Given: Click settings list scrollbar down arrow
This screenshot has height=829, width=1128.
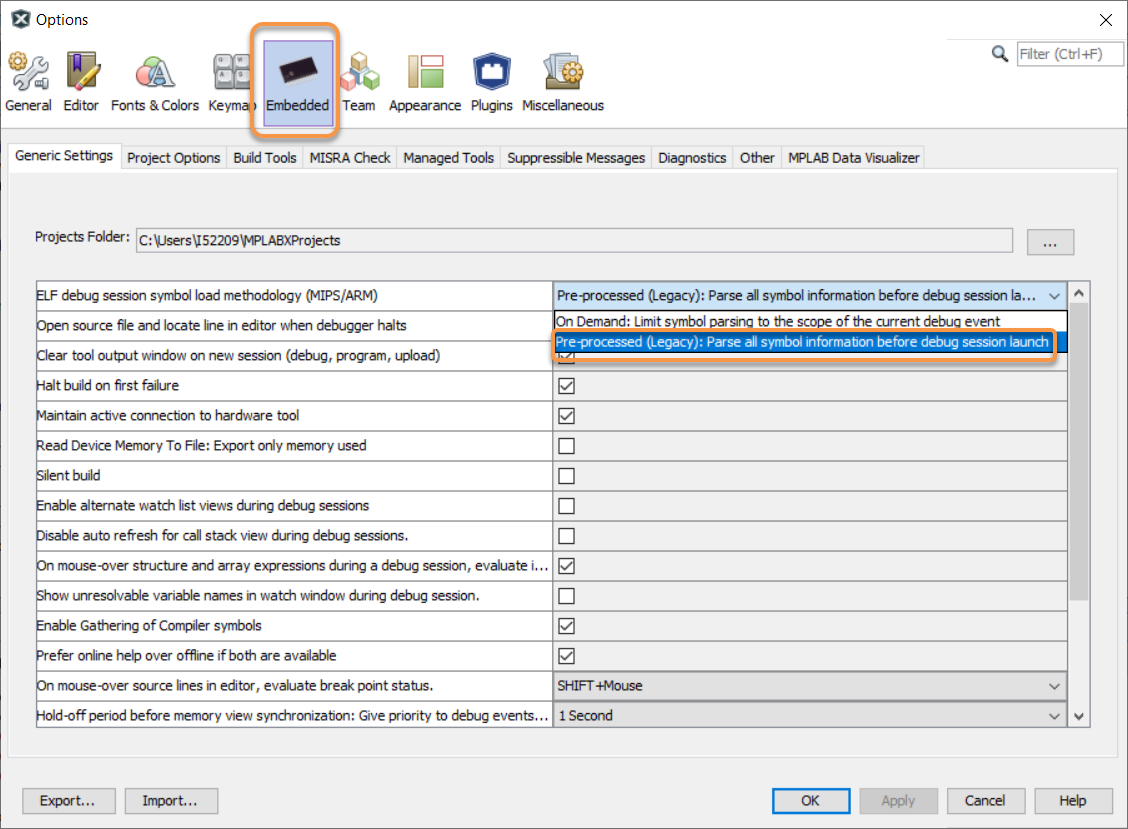Looking at the screenshot, I should 1078,716.
